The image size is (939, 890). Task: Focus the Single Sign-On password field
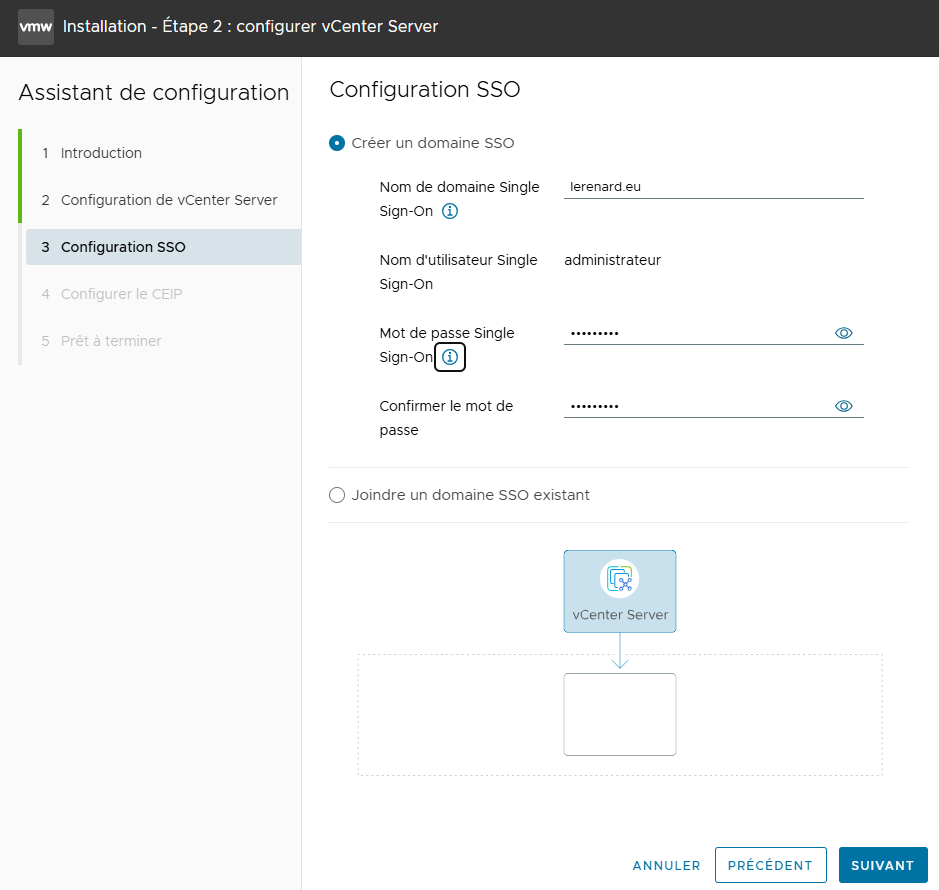(698, 333)
